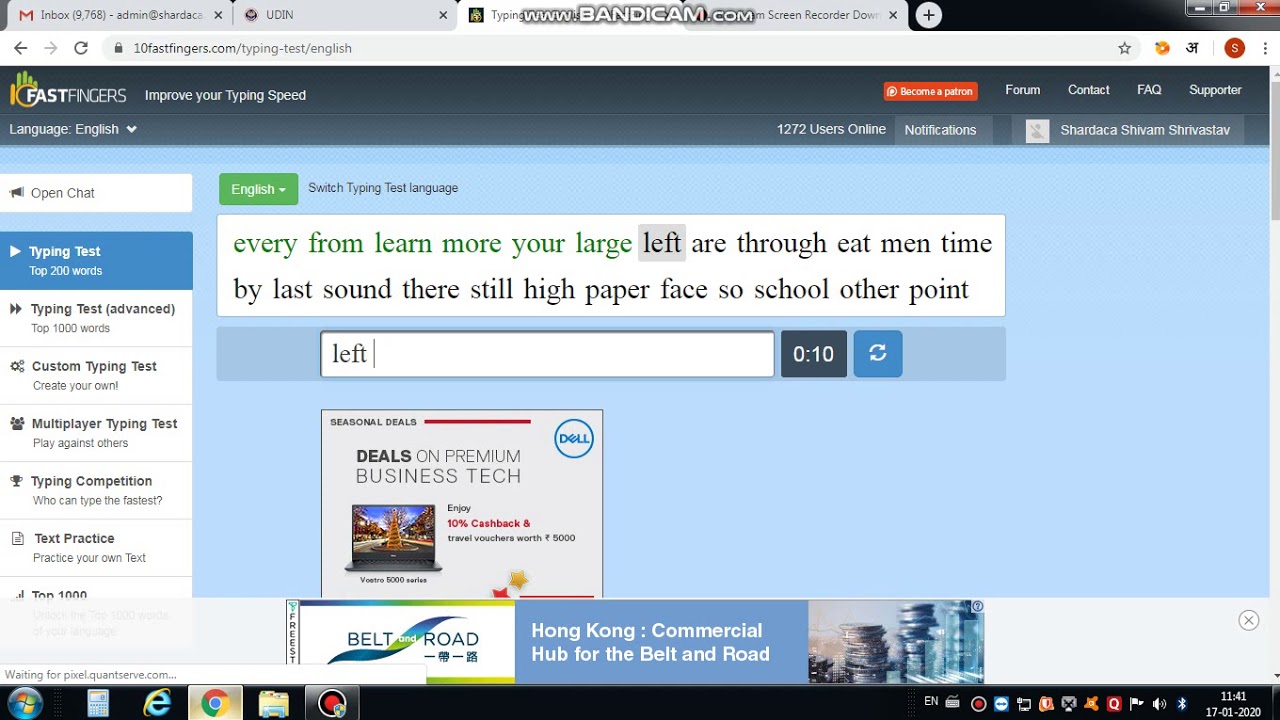Restart the typing test with refresh button

click(x=878, y=354)
